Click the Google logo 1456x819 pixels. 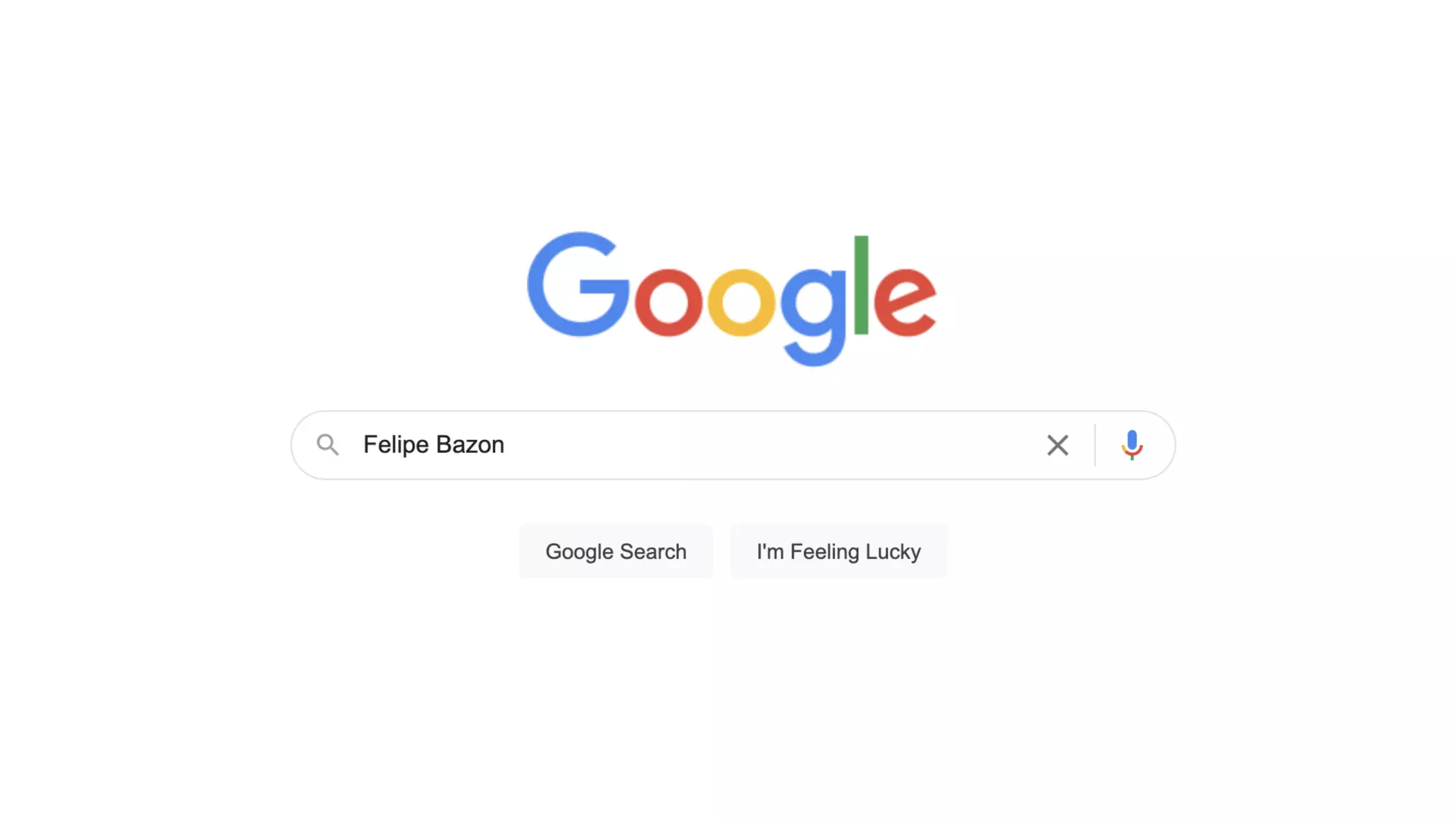click(732, 299)
